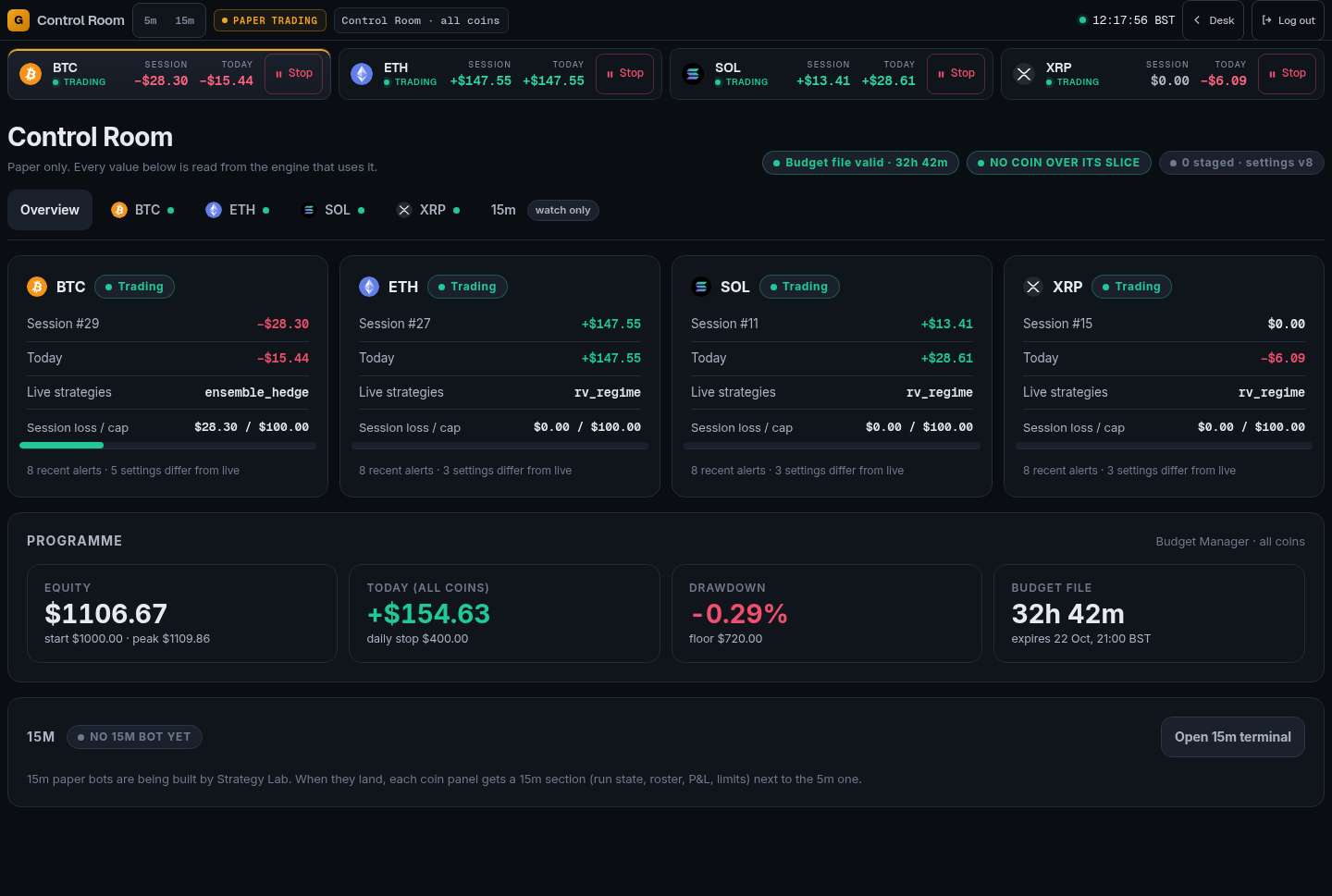Click the Ethereum icon in the ETH overview card
This screenshot has height=896, width=1332.
369,287
